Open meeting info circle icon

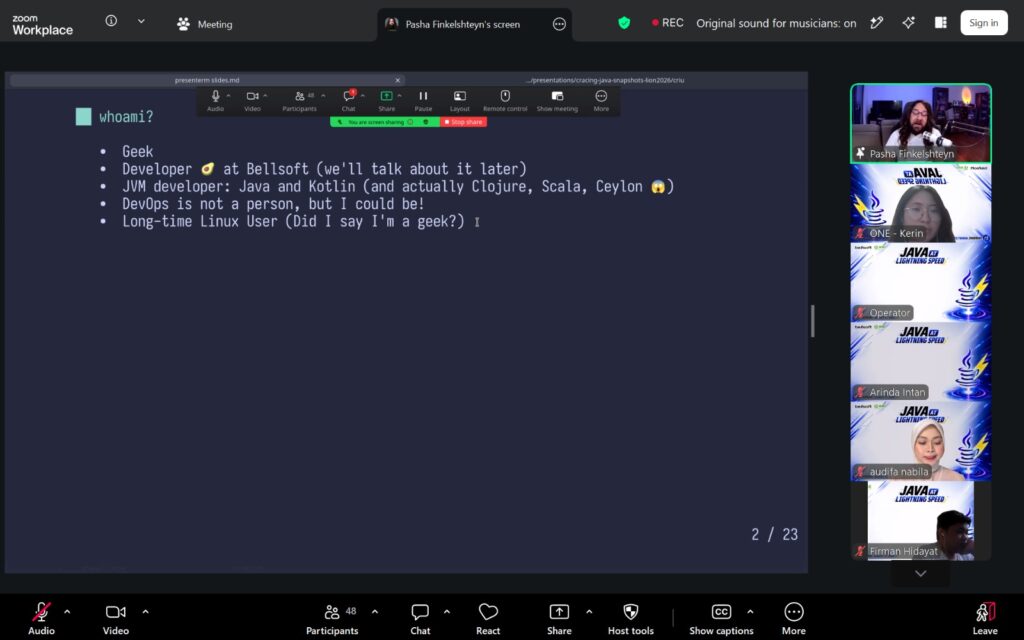pos(111,21)
